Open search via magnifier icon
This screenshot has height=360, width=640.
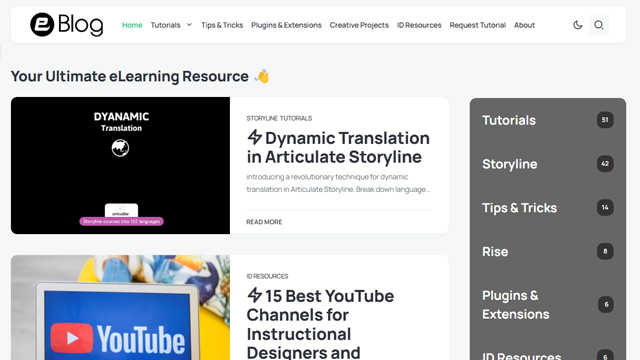click(x=599, y=25)
